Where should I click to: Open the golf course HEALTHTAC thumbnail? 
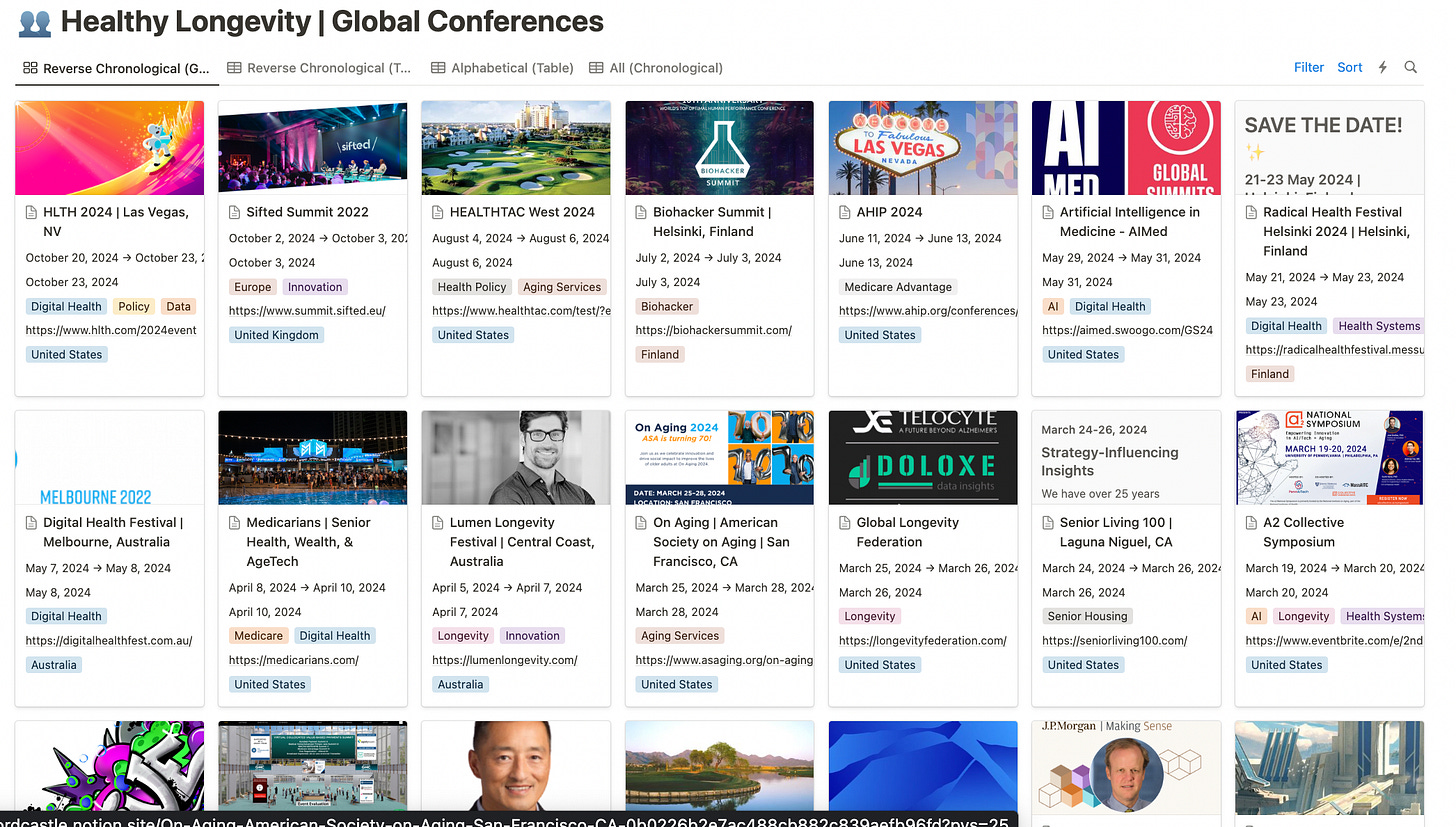[516, 148]
